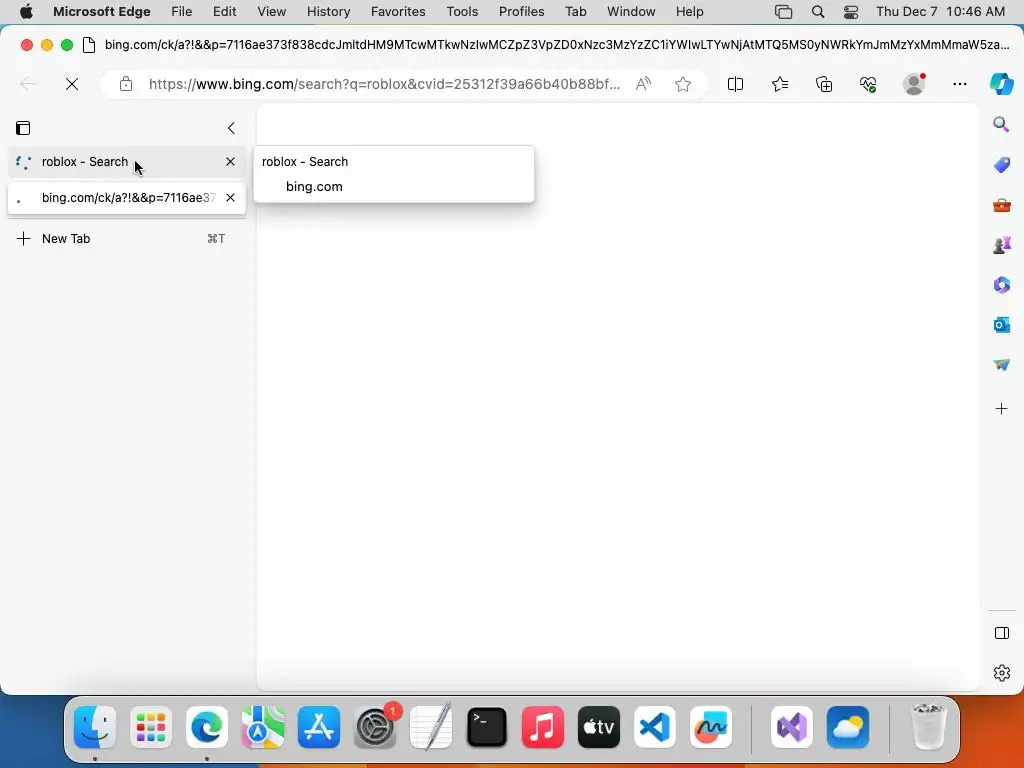Screen dimensions: 1024x768
Task: Open sidebar Tools briefcase icon
Action: tap(1002, 206)
